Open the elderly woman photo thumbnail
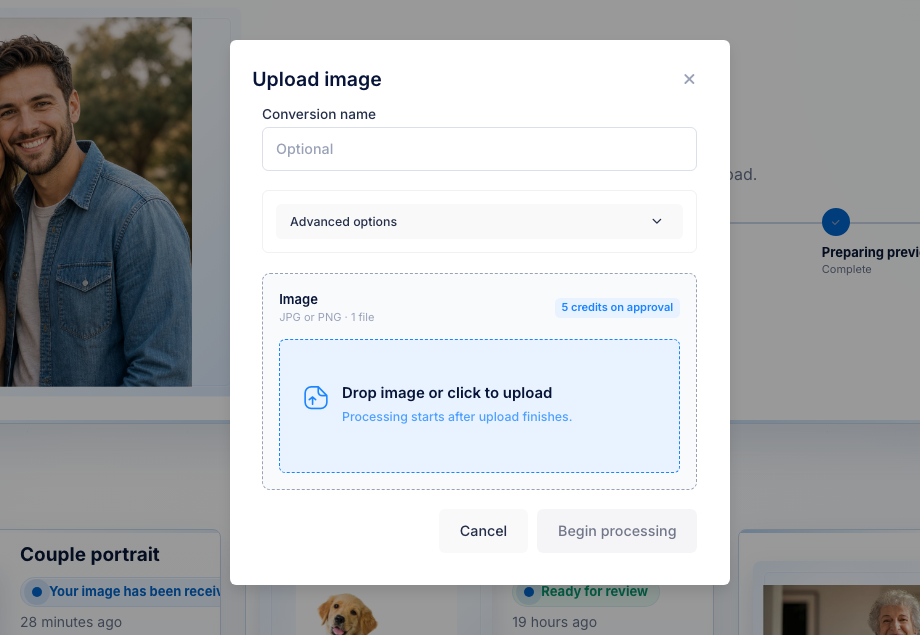Viewport: 920px width, 635px height. click(841, 610)
